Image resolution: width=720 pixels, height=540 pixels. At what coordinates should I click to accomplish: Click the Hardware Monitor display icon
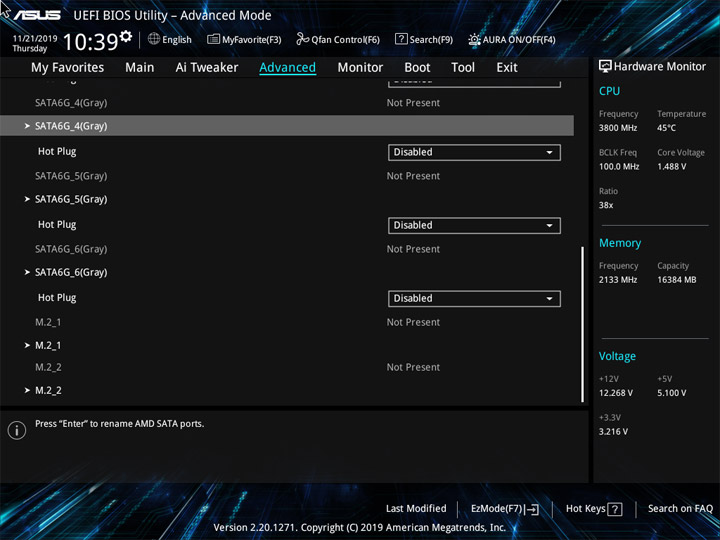[x=605, y=66]
